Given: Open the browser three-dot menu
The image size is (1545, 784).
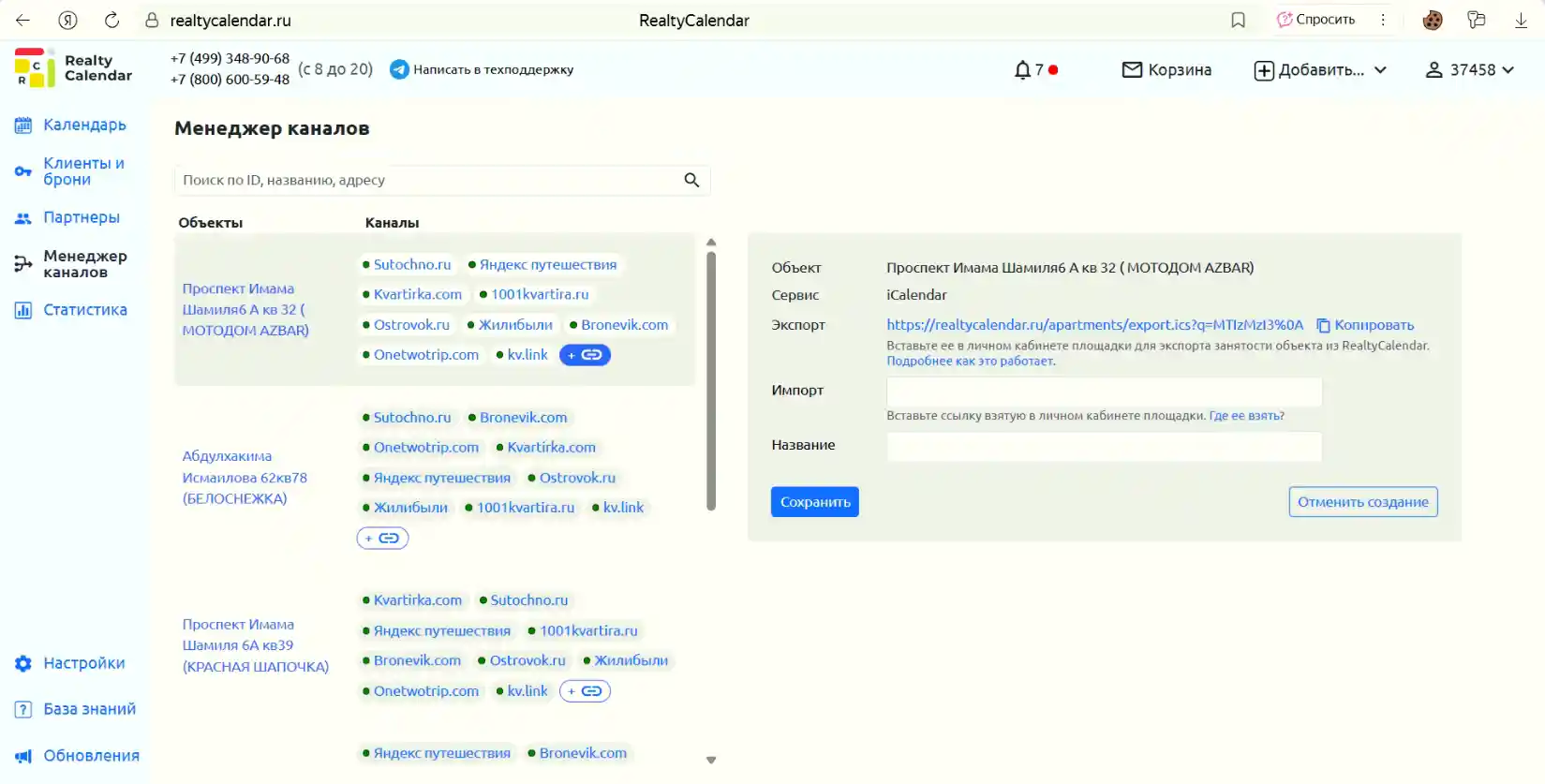Looking at the screenshot, I should [1382, 20].
